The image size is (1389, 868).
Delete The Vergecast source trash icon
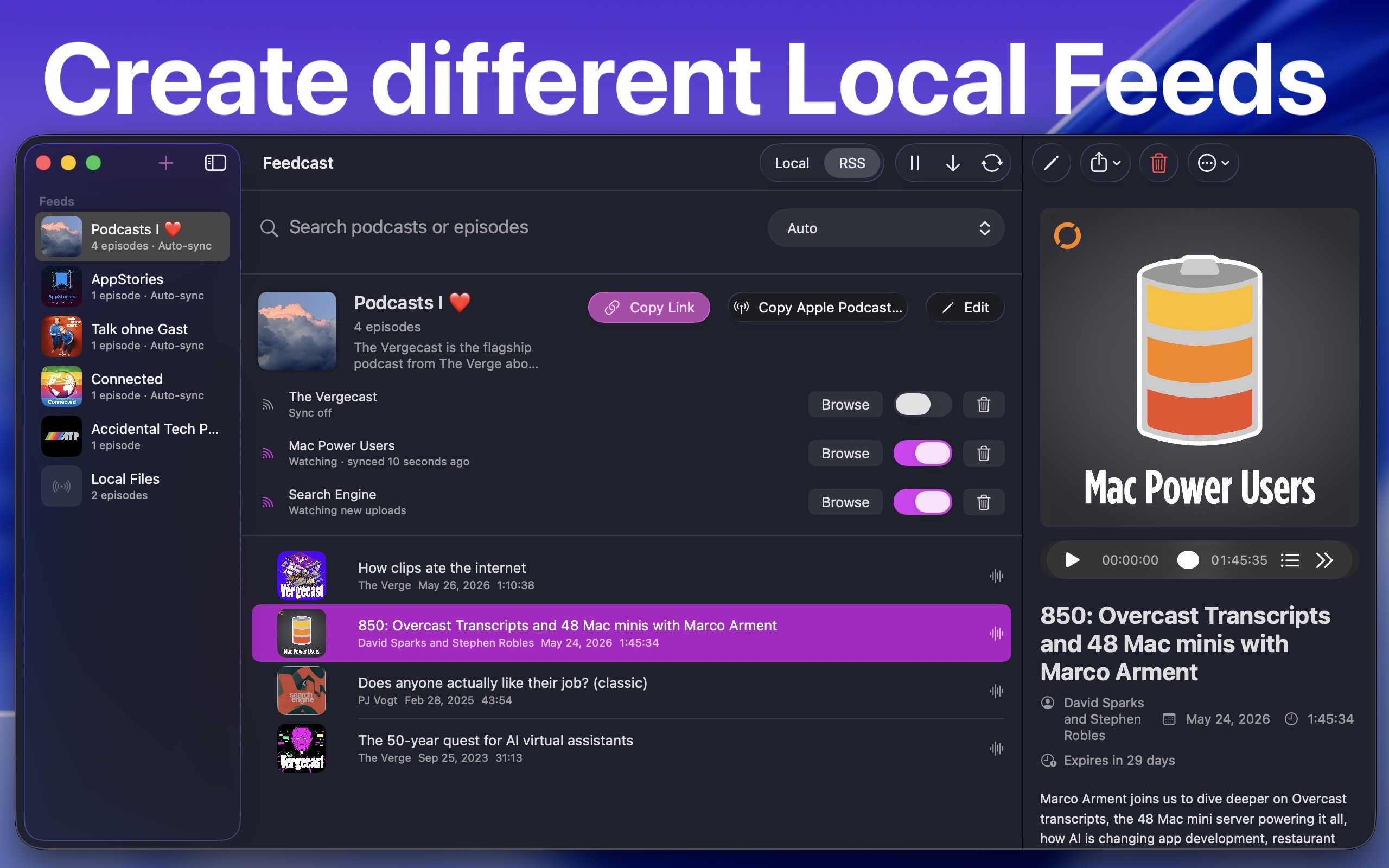pos(984,405)
